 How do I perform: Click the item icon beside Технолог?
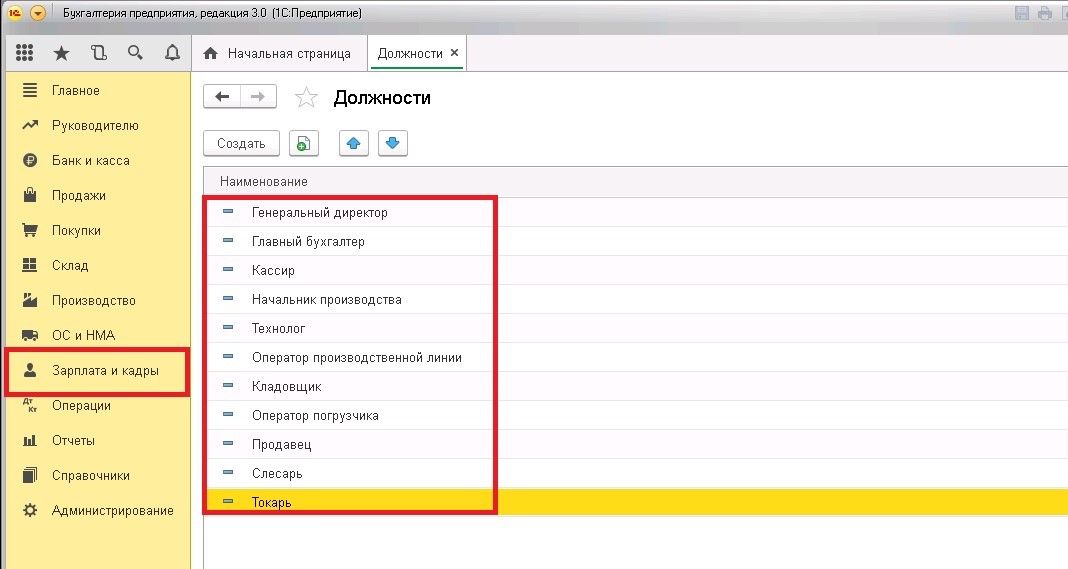pyautogui.click(x=228, y=327)
